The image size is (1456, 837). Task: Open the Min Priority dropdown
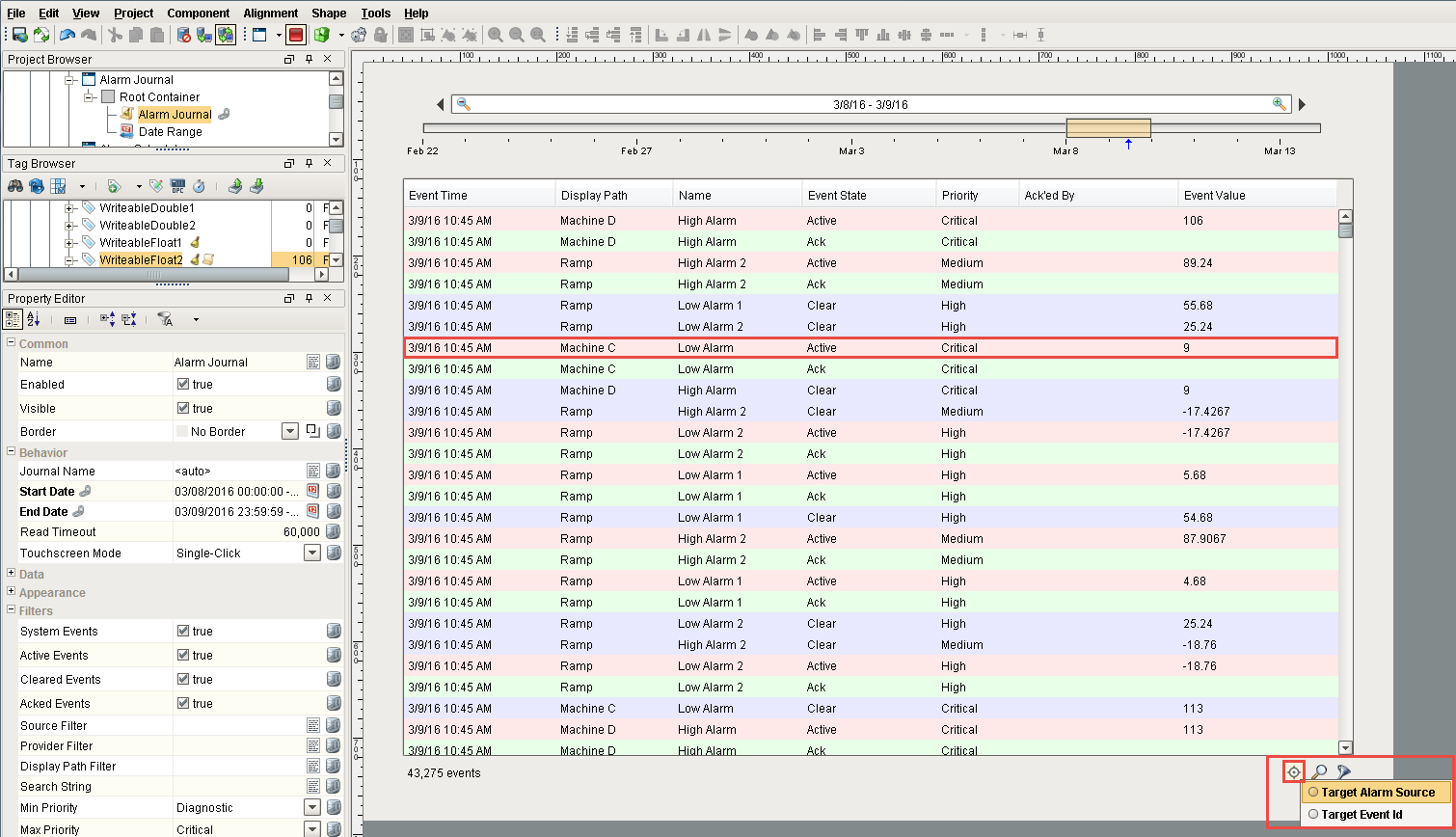[311, 808]
